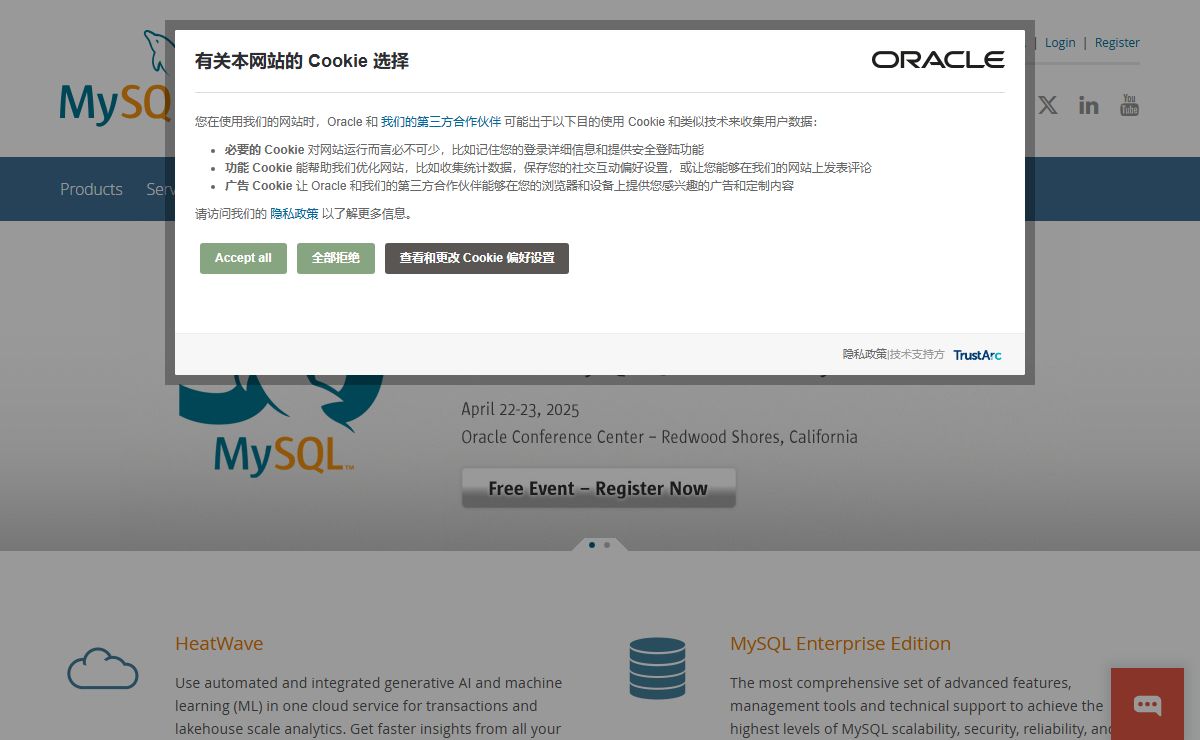
Task: Click the MySQL Enterprise database icon
Action: tap(657, 668)
